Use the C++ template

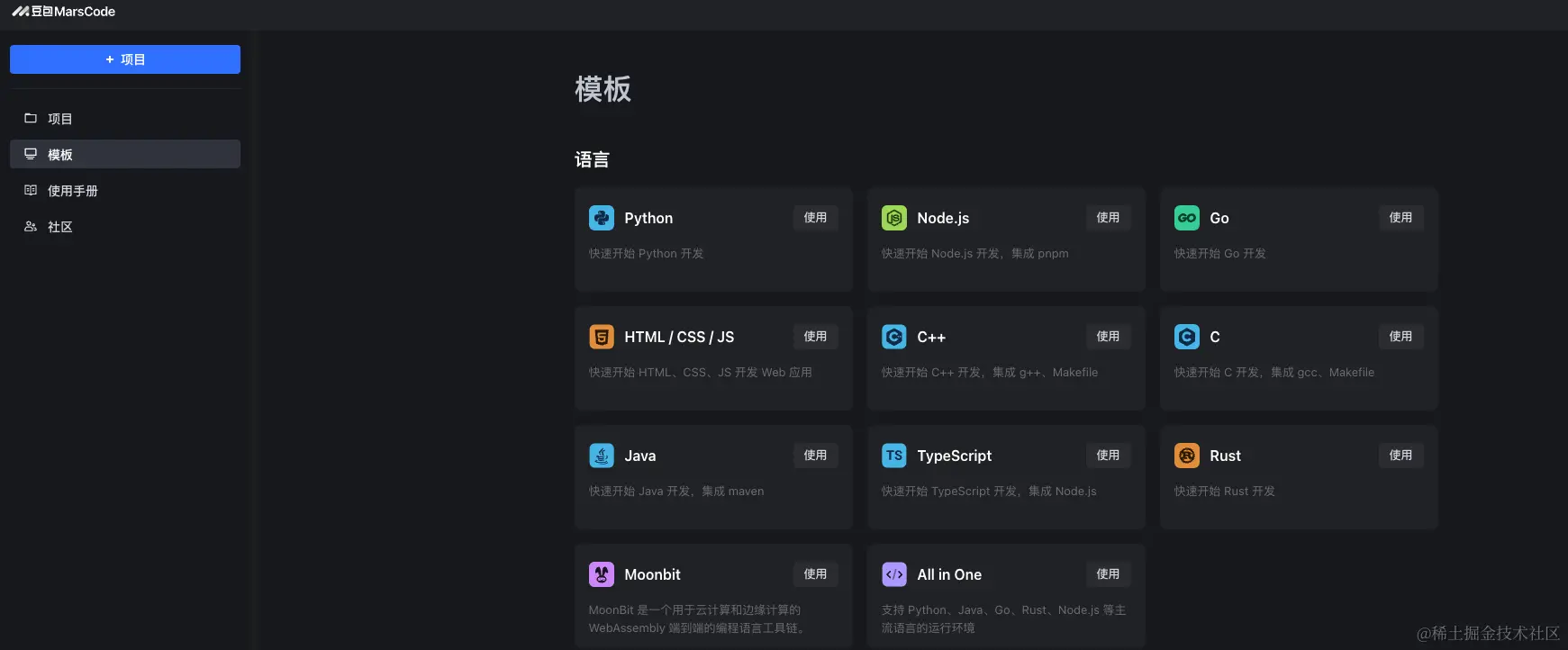pyautogui.click(x=1108, y=337)
